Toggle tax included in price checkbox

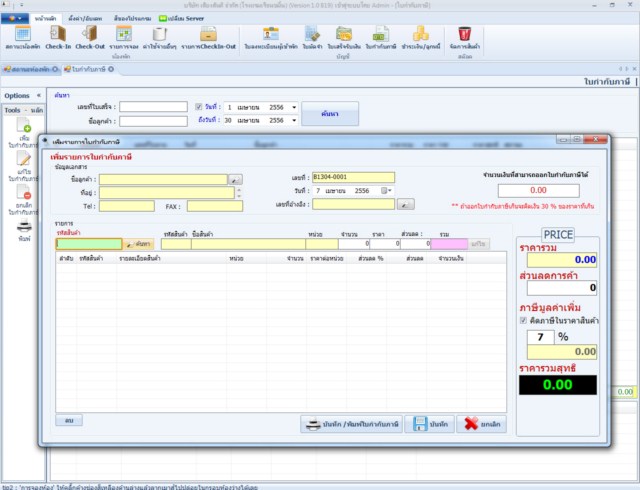pos(523,321)
